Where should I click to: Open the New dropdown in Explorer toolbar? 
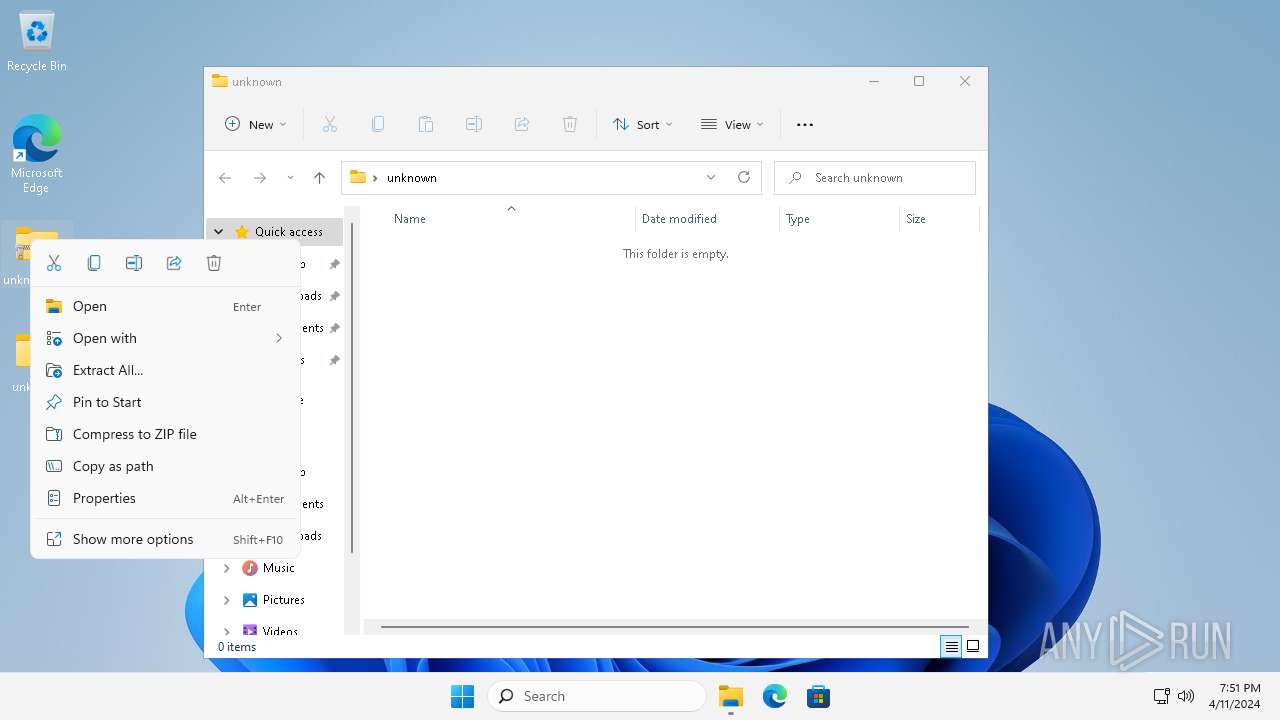[256, 124]
